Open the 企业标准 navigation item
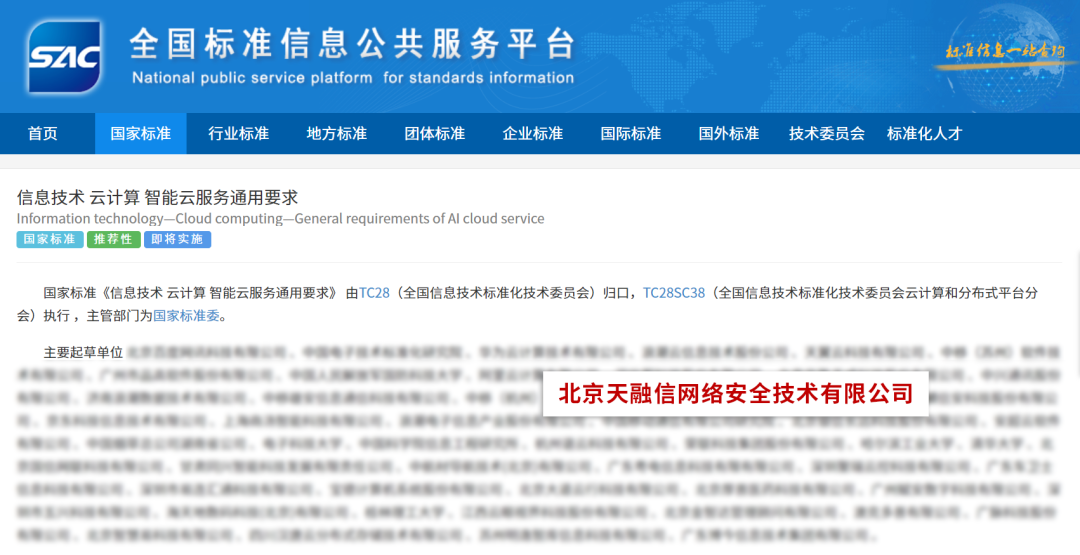Viewport: 1080px width, 555px height. 532,134
